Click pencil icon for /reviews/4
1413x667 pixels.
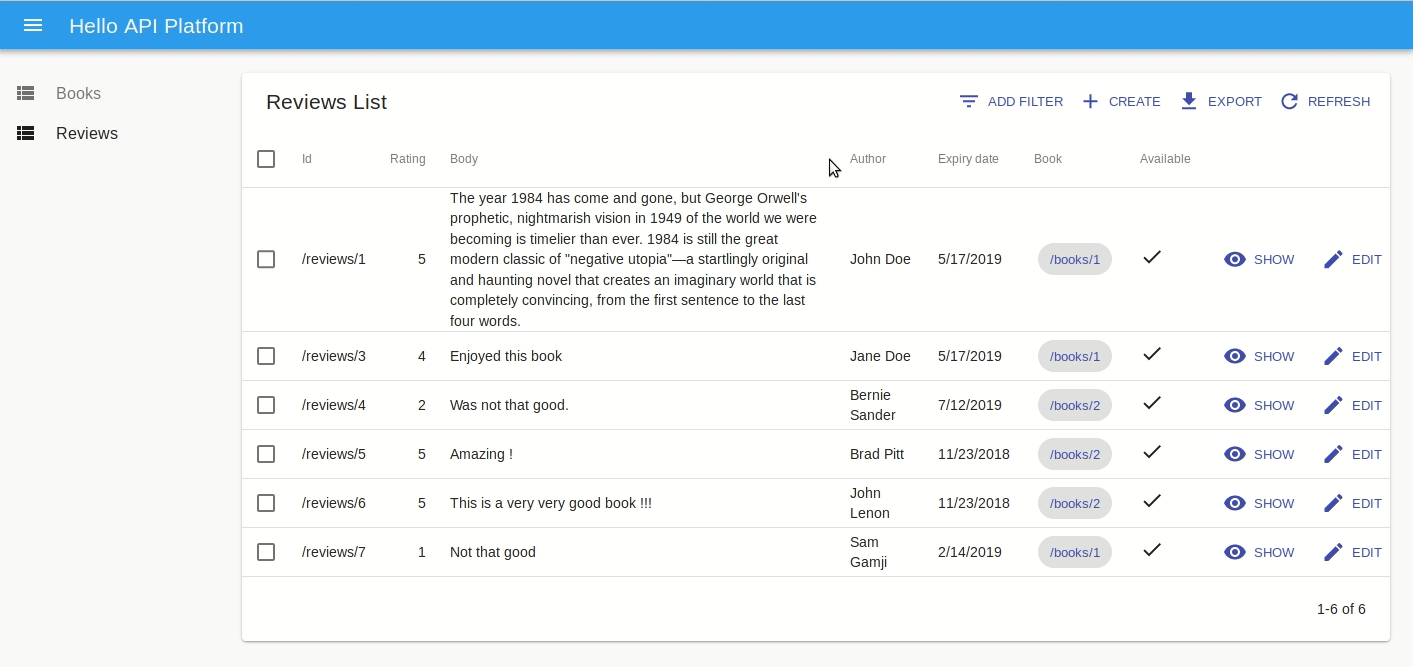pos(1333,405)
